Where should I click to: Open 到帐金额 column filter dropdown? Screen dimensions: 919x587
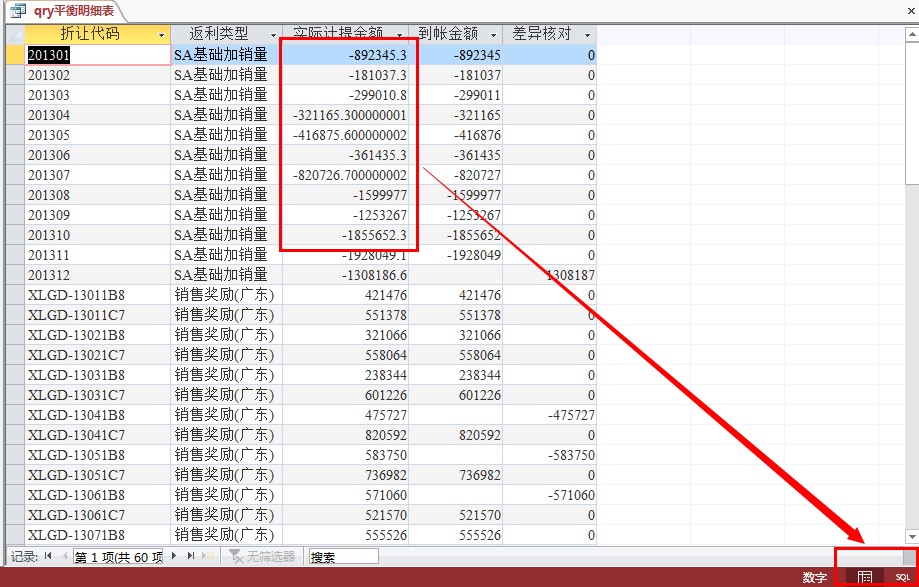tap(499, 35)
